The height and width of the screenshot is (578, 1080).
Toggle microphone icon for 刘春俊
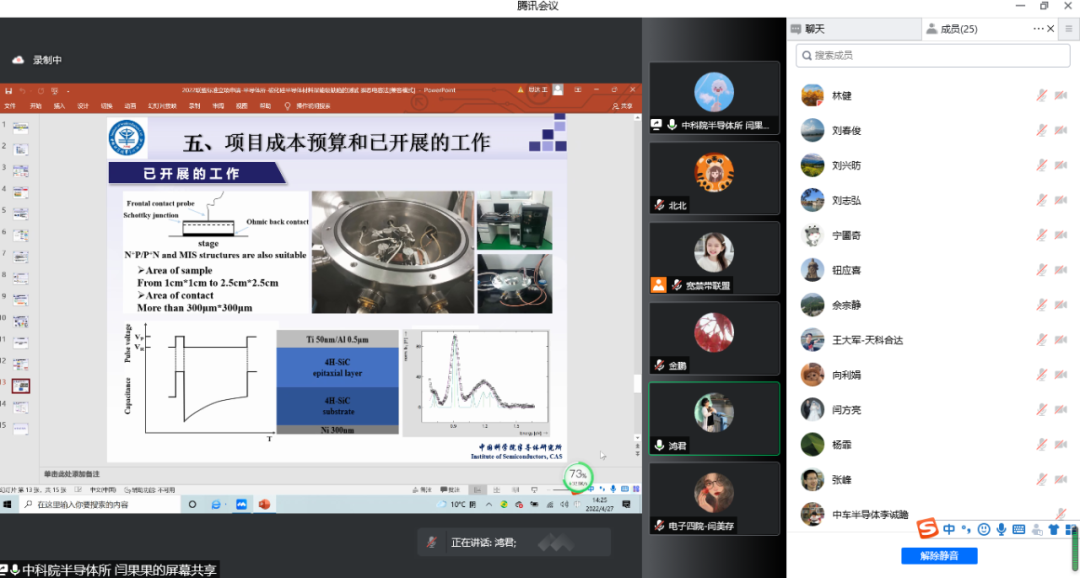tap(1041, 130)
